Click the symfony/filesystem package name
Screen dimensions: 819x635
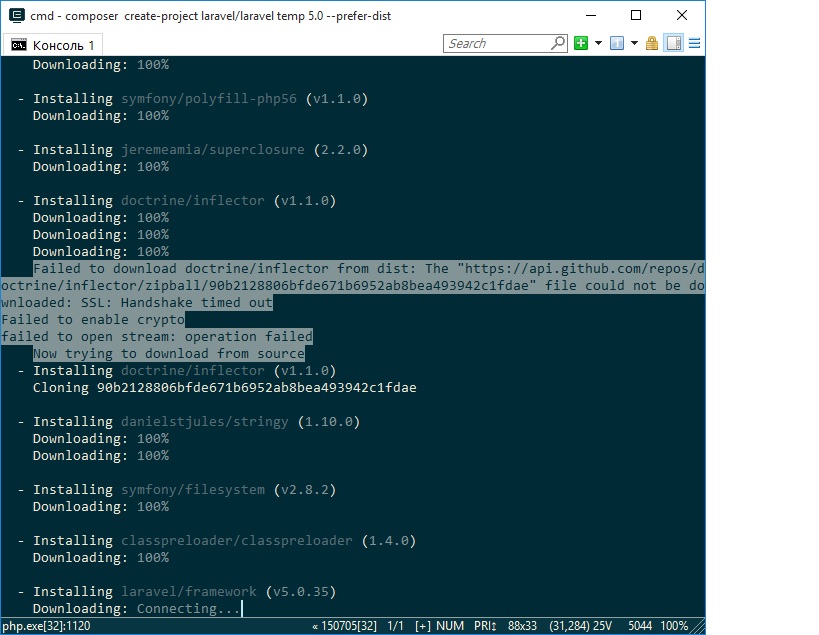pos(193,489)
